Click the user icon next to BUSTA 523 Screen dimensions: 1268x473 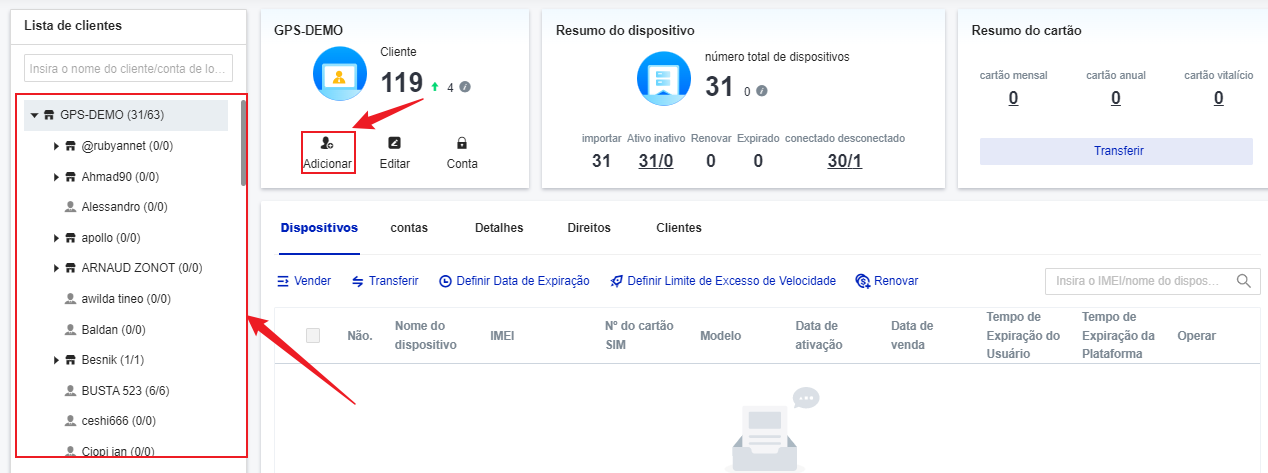click(70, 390)
